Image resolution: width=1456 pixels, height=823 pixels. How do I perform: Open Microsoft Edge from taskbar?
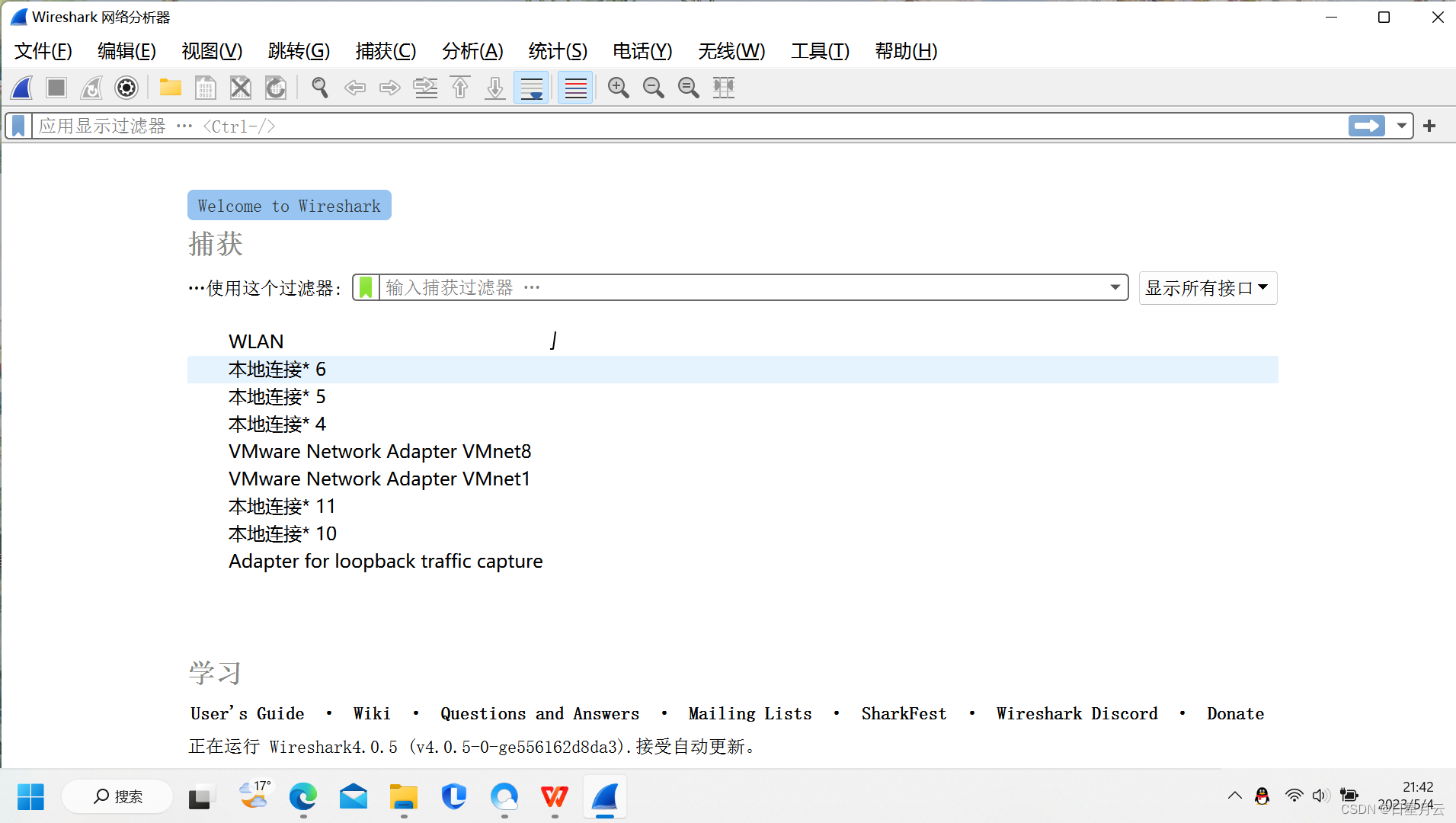(303, 797)
